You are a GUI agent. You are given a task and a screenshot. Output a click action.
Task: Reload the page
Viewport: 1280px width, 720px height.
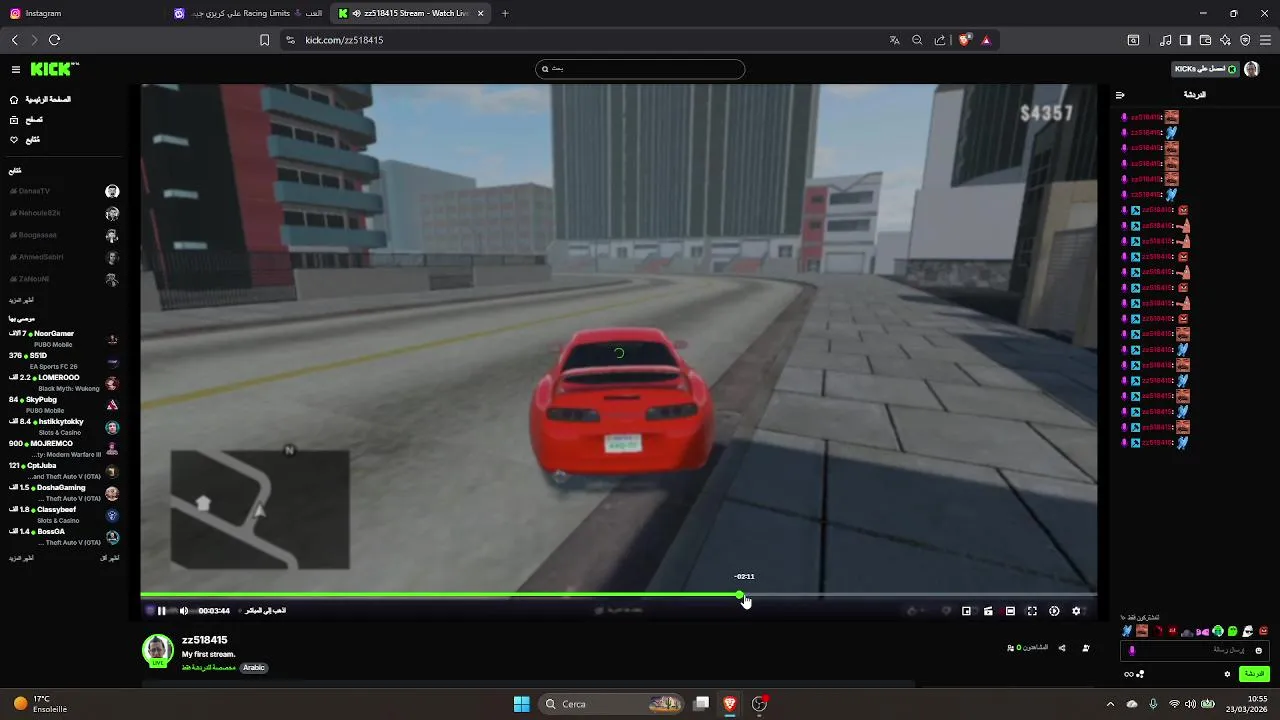pos(54,40)
